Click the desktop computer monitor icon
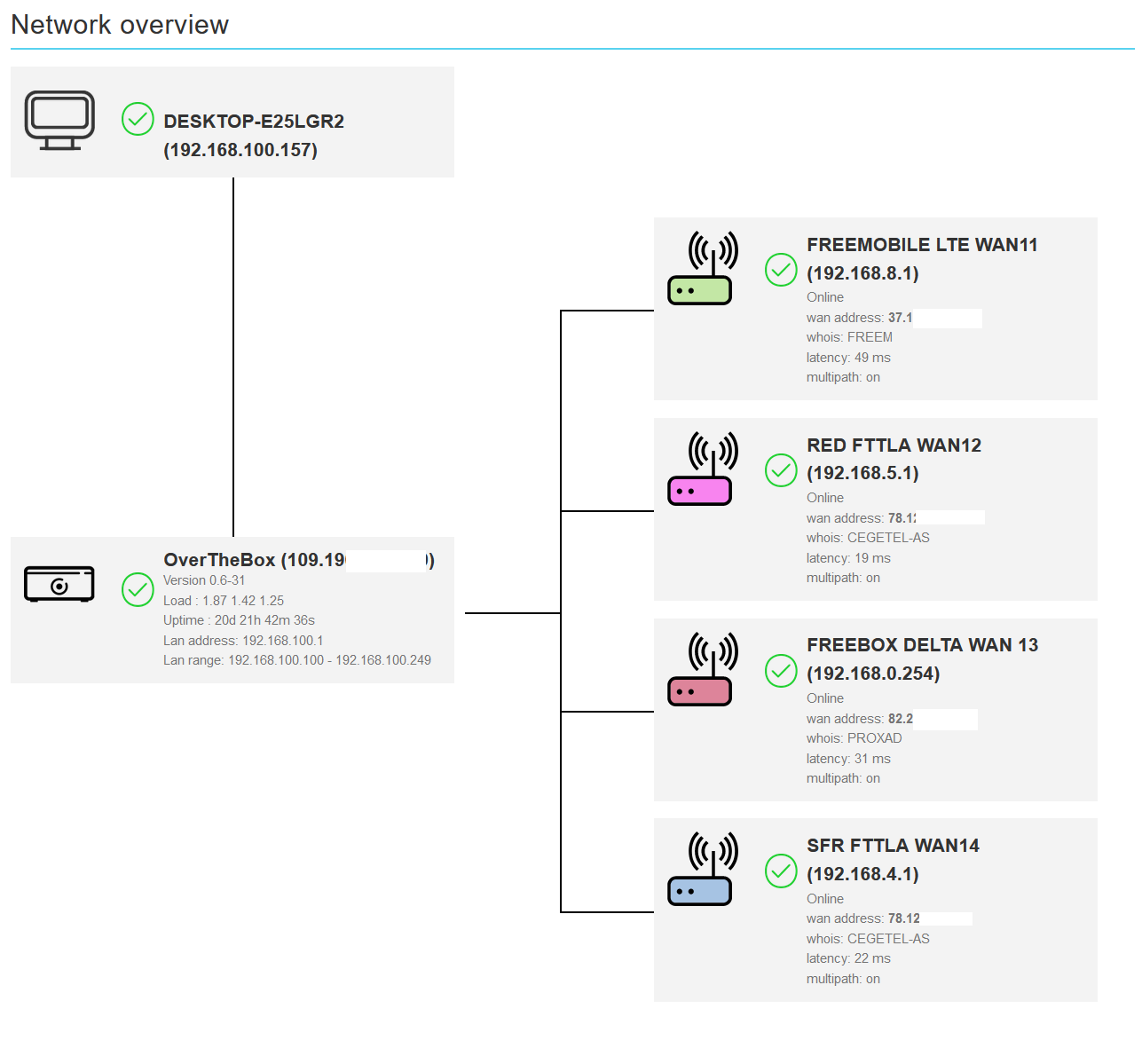The image size is (1142, 1064). point(59,121)
